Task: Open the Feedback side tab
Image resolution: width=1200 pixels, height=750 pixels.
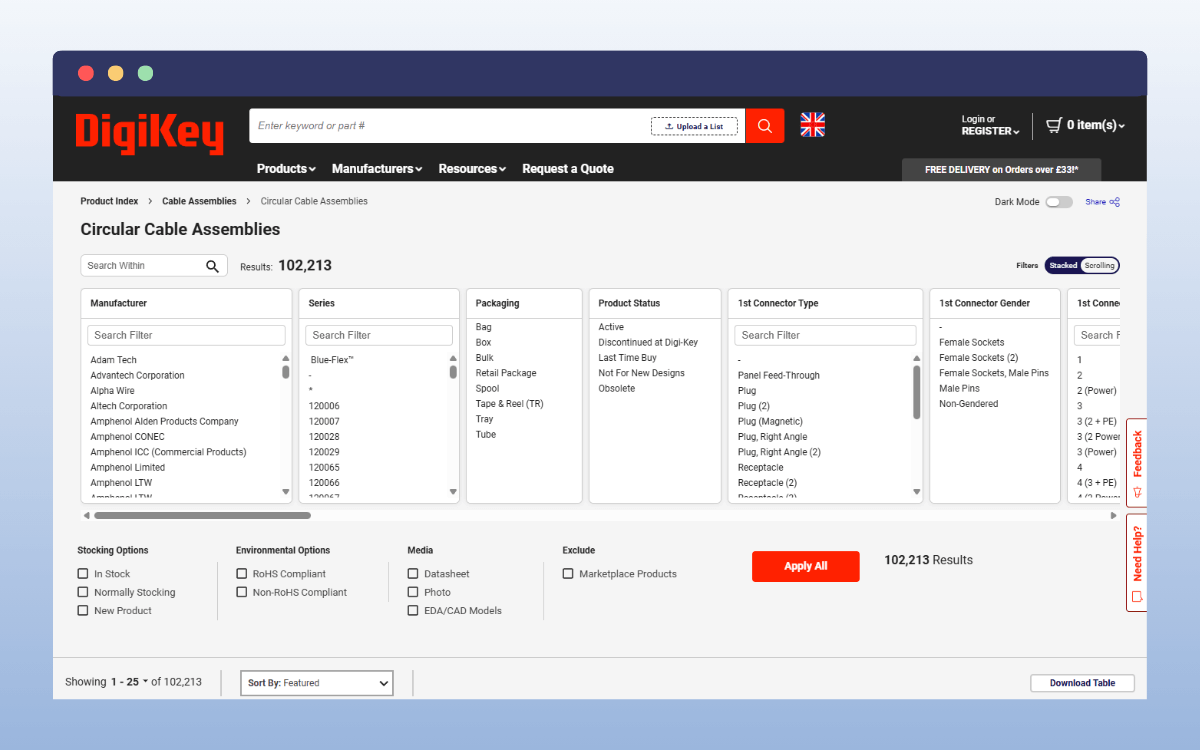Action: 1136,462
